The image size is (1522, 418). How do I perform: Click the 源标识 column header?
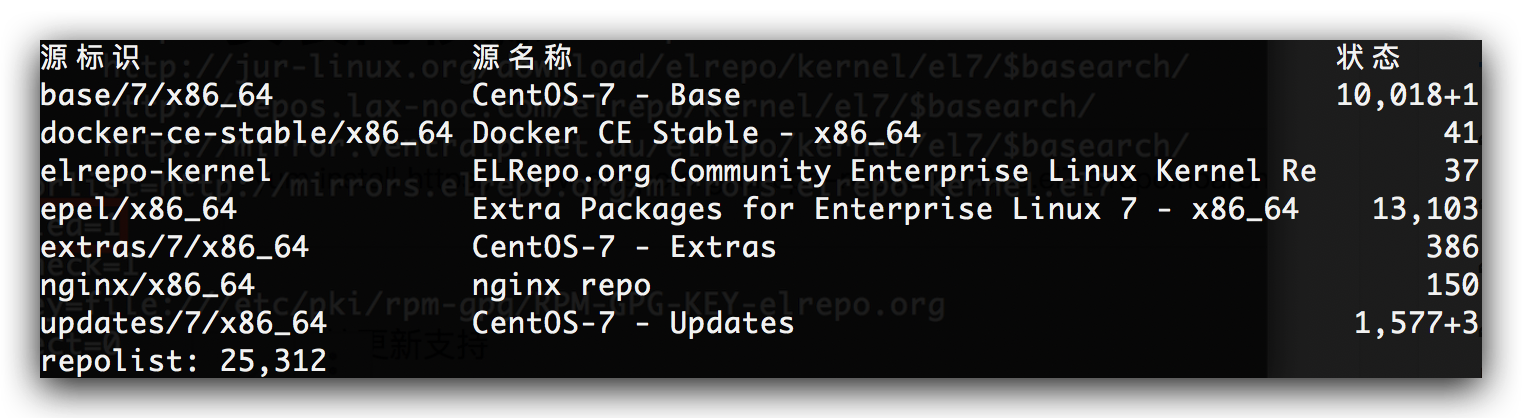point(90,57)
